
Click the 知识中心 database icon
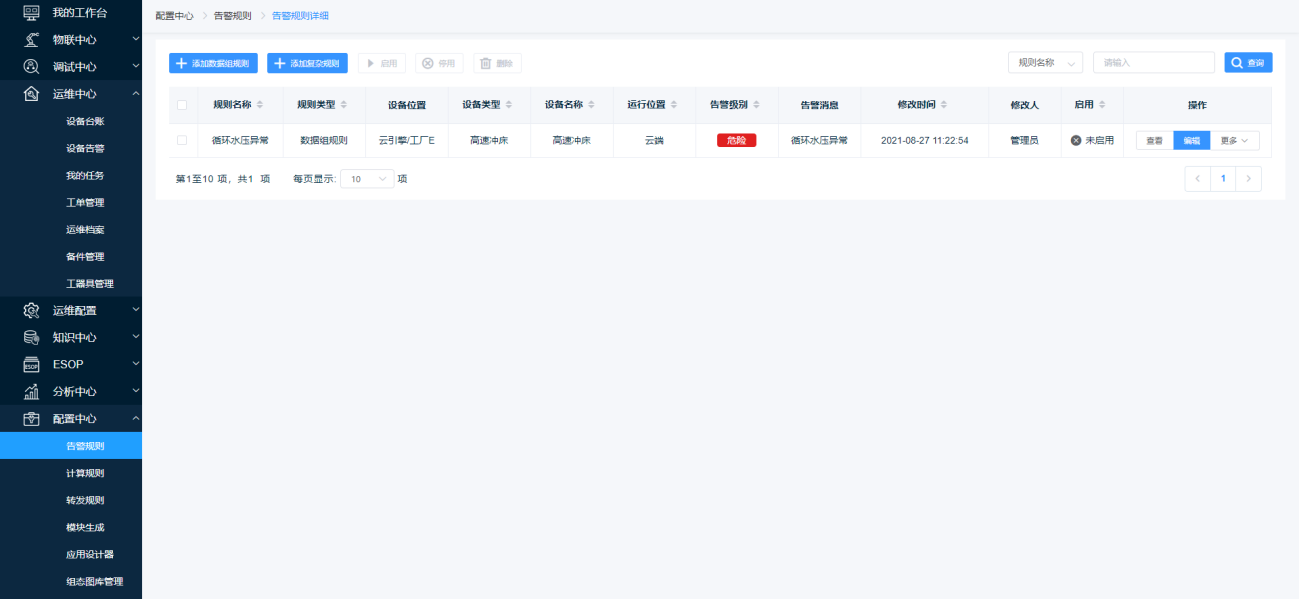(31, 337)
